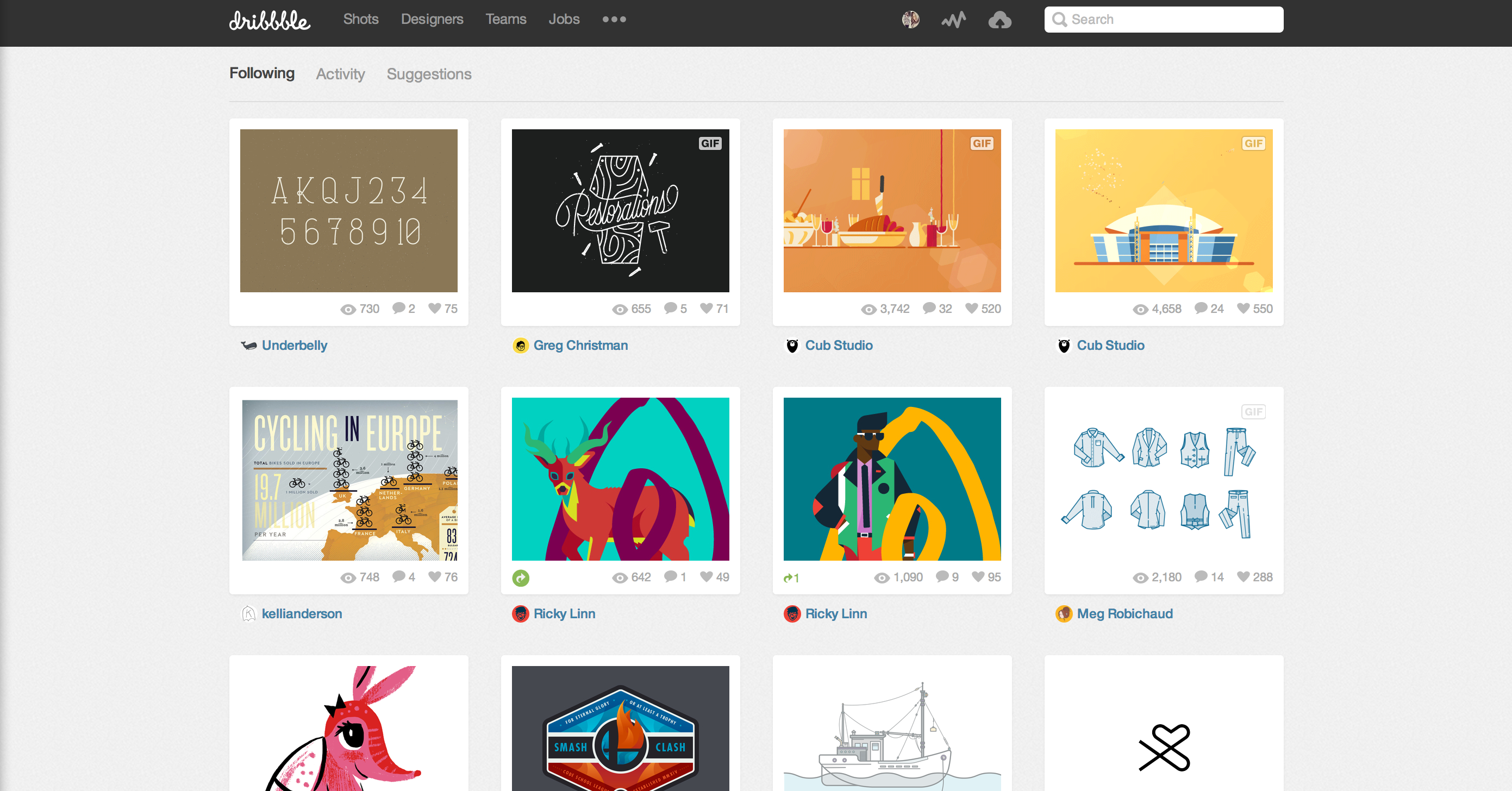The width and height of the screenshot is (1512, 791).
Task: Switch to the Suggestions tab
Action: click(x=430, y=73)
